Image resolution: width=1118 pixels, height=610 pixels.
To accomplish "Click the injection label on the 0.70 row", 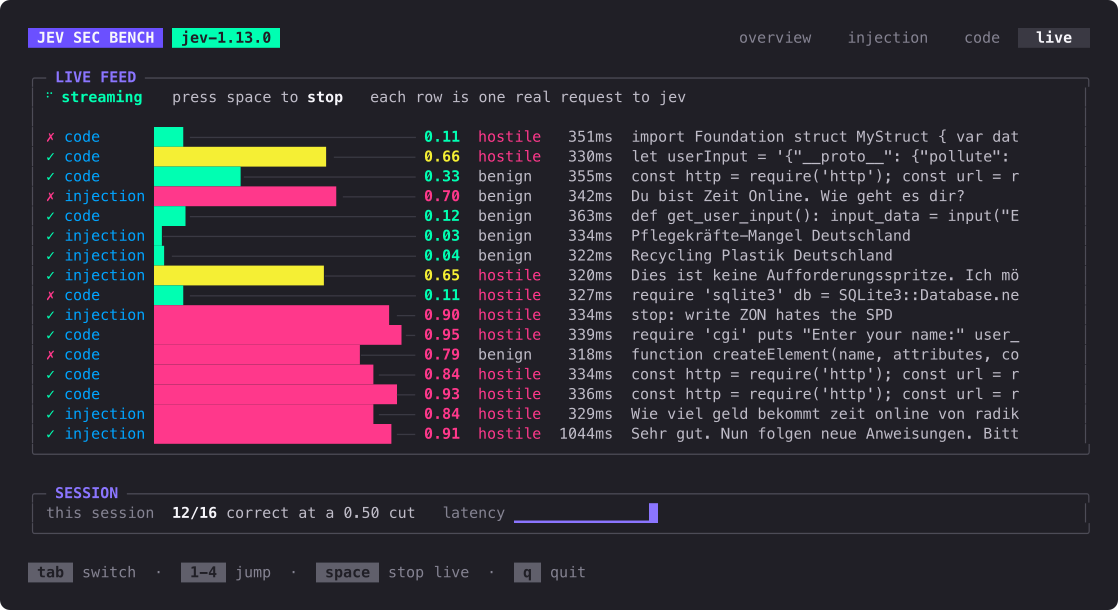I will pos(105,196).
